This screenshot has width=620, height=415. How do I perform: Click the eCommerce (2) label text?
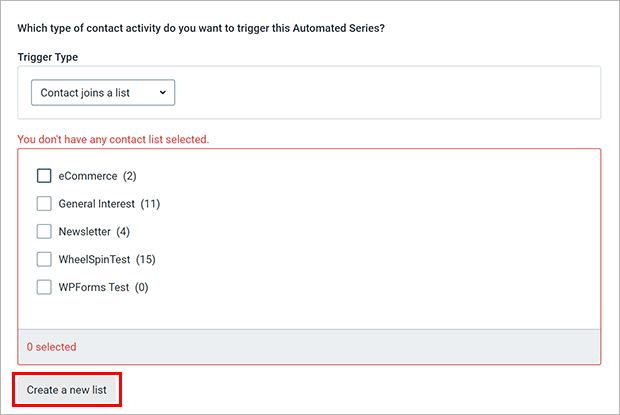97,176
